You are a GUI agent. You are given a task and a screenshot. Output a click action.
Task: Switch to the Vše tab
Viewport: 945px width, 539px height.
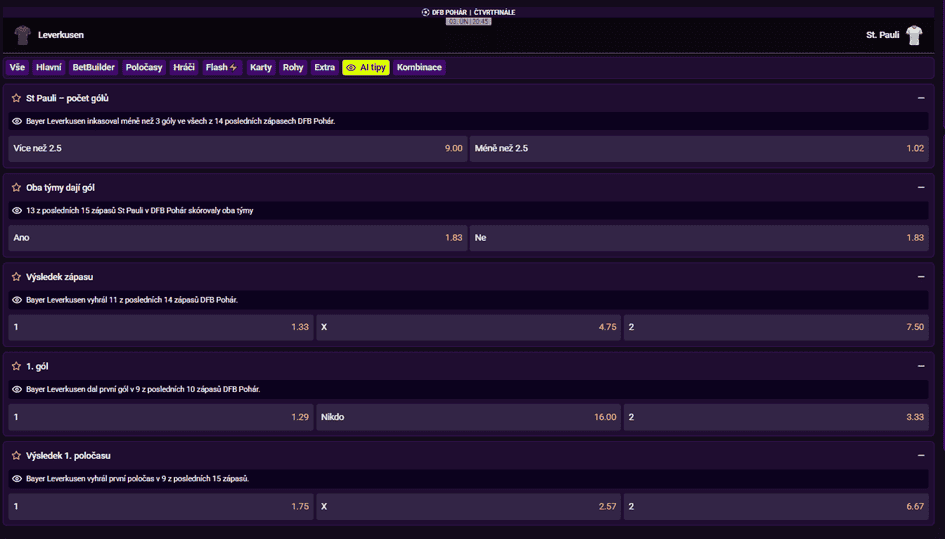tap(17, 68)
